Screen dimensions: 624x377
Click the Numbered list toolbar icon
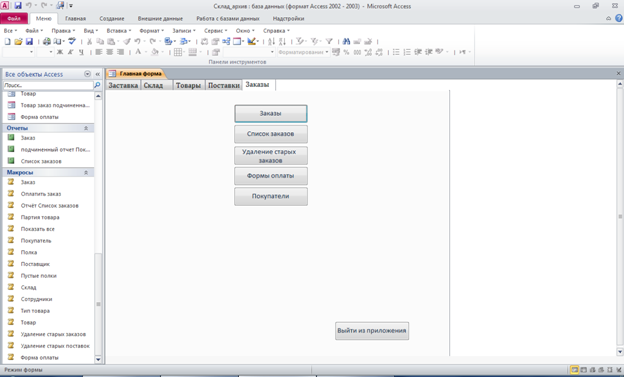[x=407, y=52]
